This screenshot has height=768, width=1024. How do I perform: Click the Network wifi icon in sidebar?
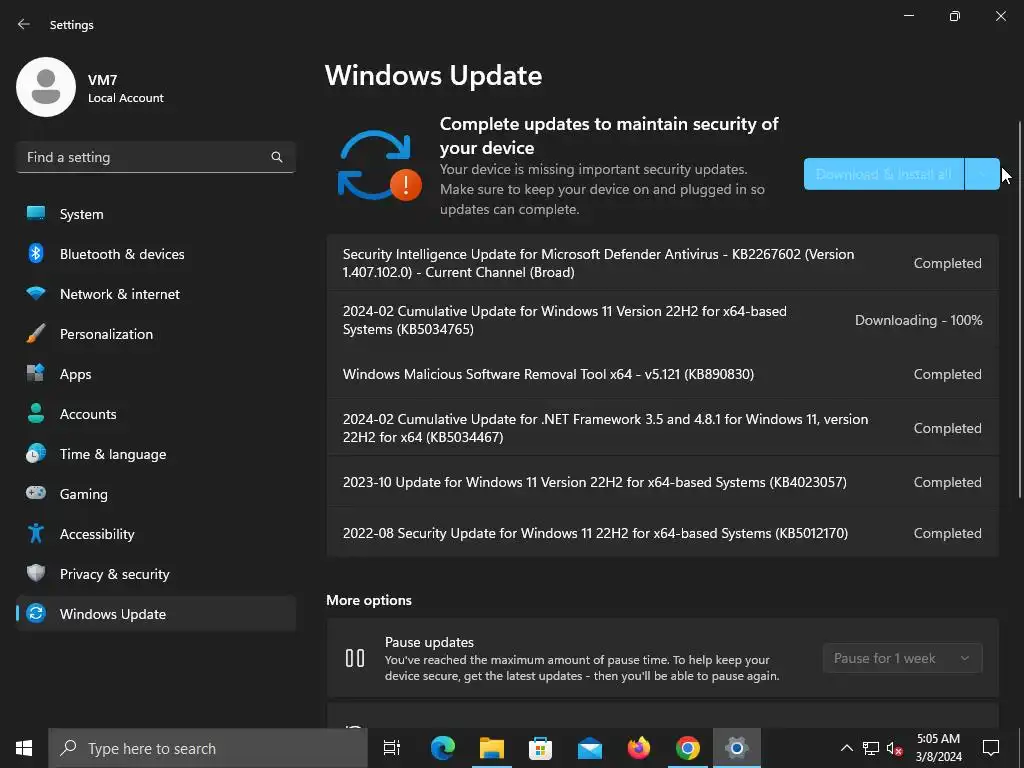(x=36, y=293)
